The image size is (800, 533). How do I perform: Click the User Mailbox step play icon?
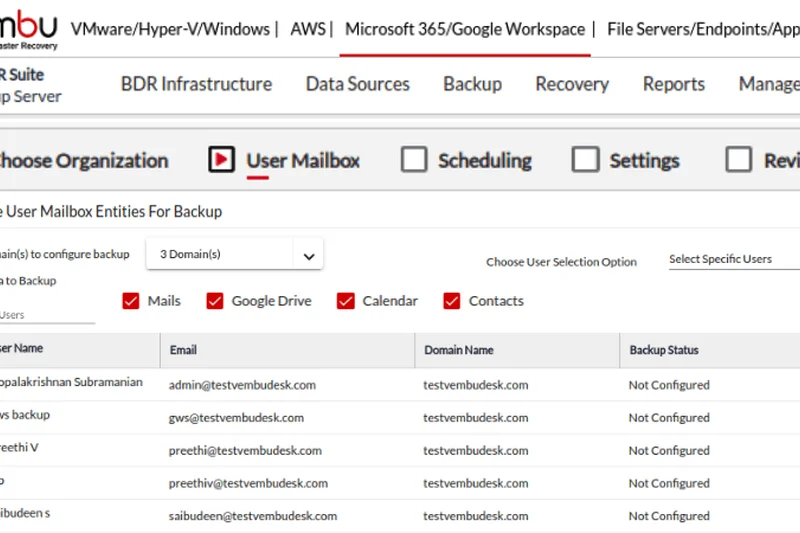[x=222, y=160]
